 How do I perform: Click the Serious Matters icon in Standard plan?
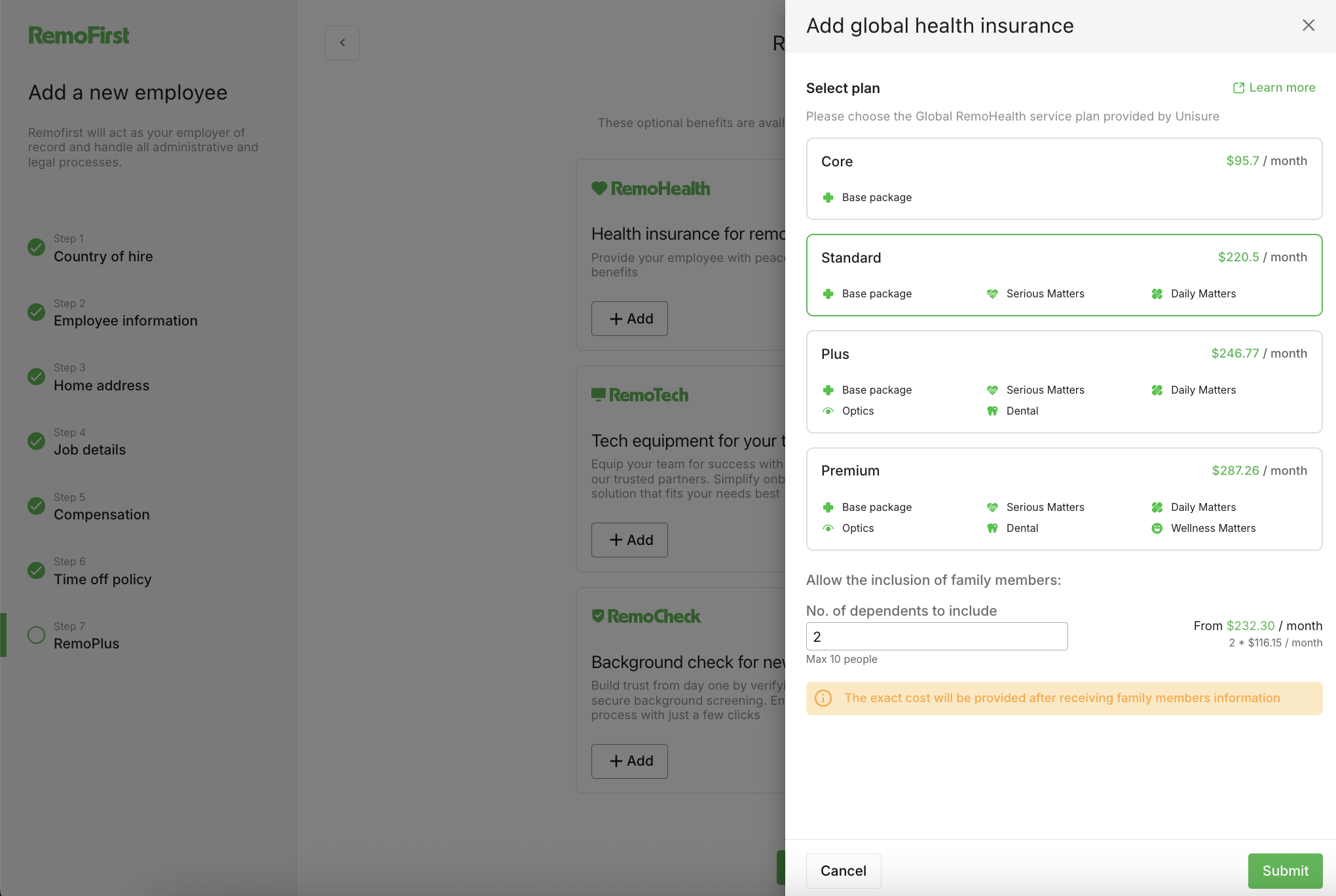(x=992, y=293)
